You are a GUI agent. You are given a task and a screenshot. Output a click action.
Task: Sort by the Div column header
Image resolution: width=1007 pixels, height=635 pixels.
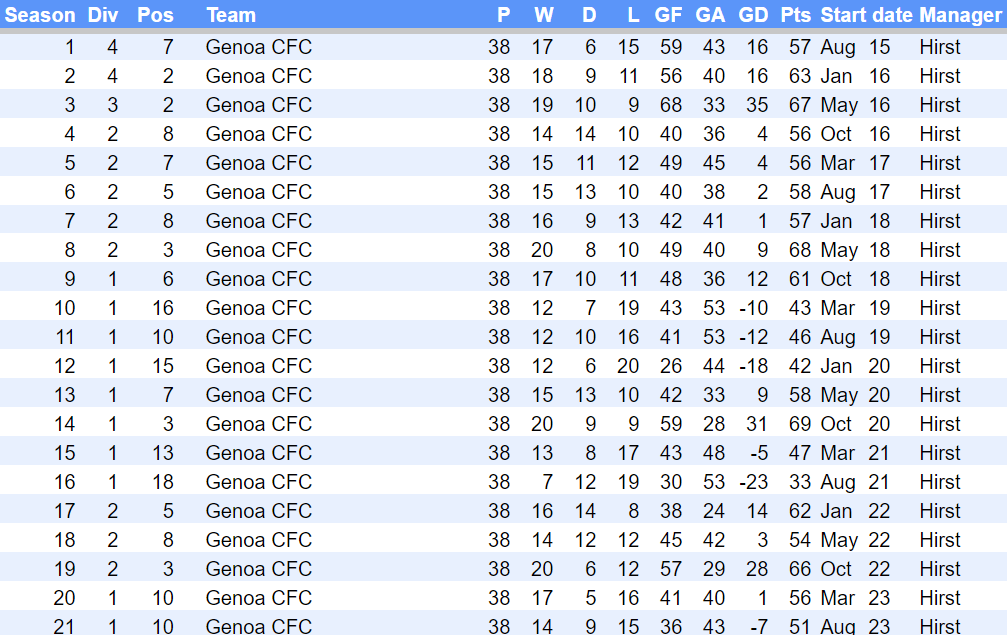tap(102, 15)
